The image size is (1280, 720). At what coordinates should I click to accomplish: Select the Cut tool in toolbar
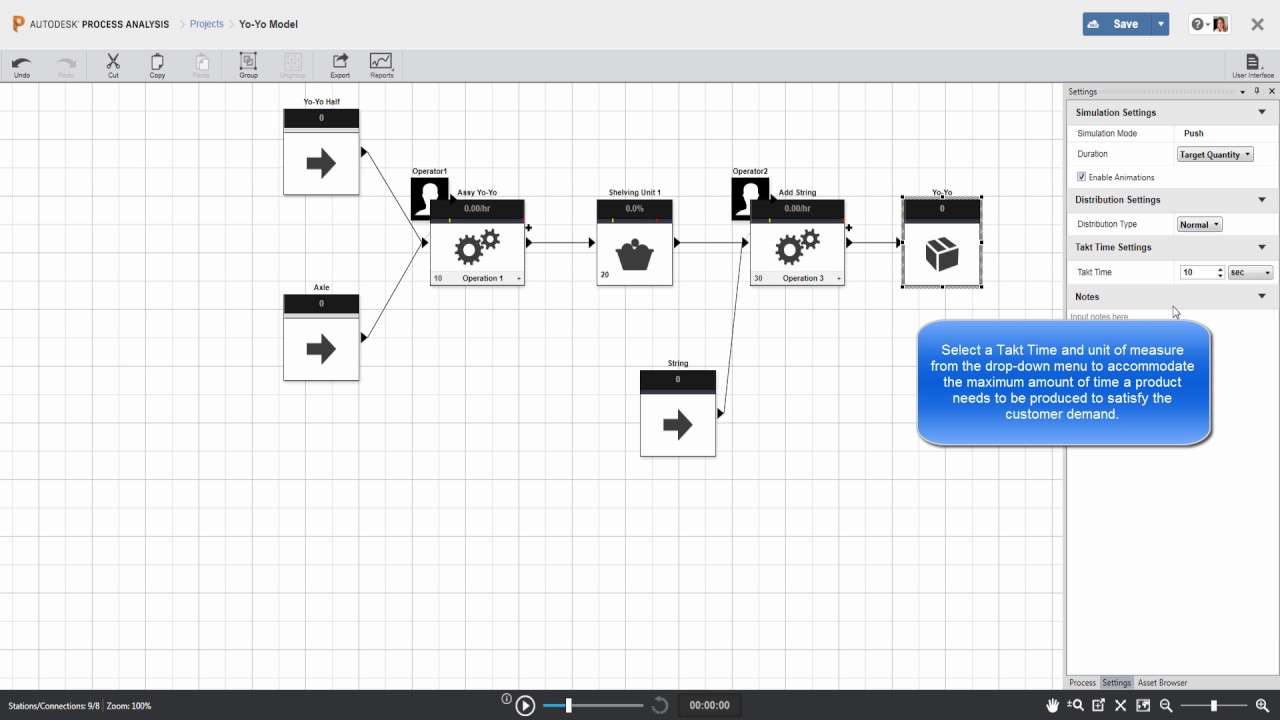(113, 66)
